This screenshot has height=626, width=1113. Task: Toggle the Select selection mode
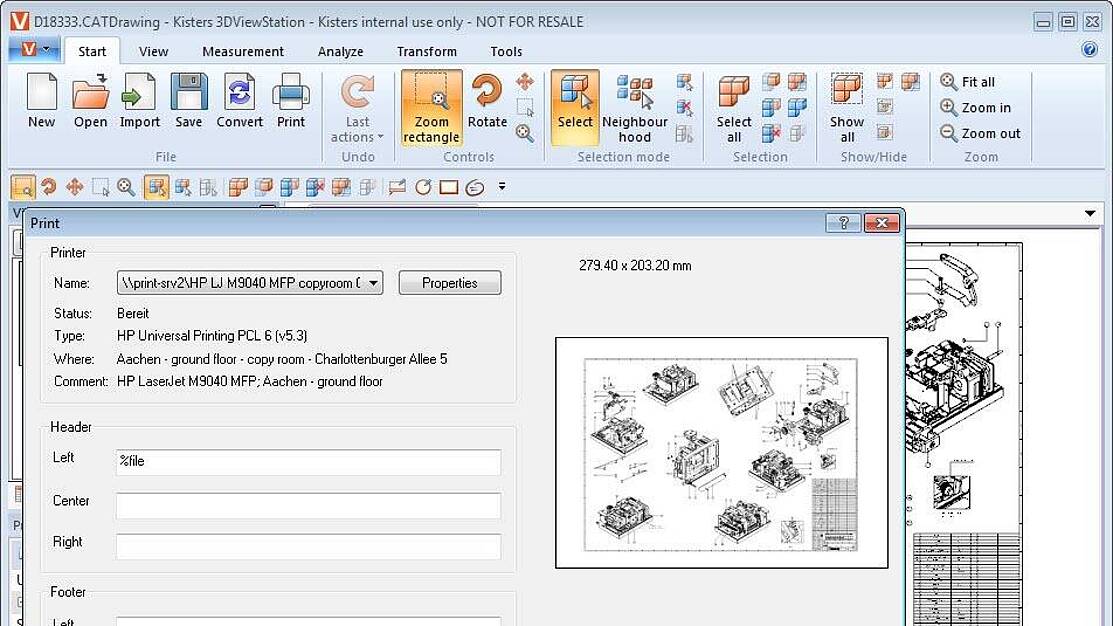pos(575,101)
